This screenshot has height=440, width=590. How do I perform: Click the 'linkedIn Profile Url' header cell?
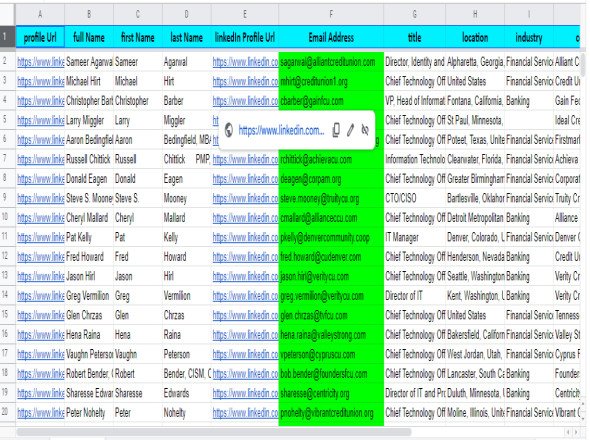245,37
